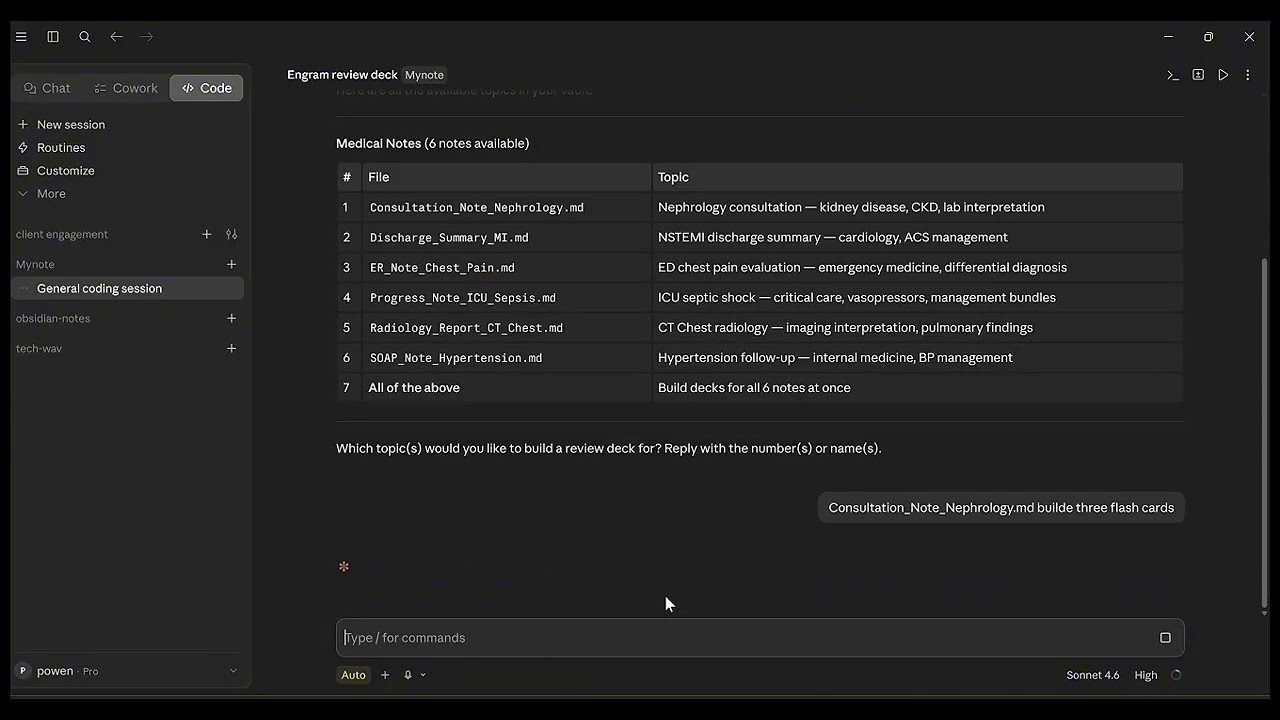Add new session under obsidian-notes
This screenshot has width=1280, height=720.
point(231,318)
